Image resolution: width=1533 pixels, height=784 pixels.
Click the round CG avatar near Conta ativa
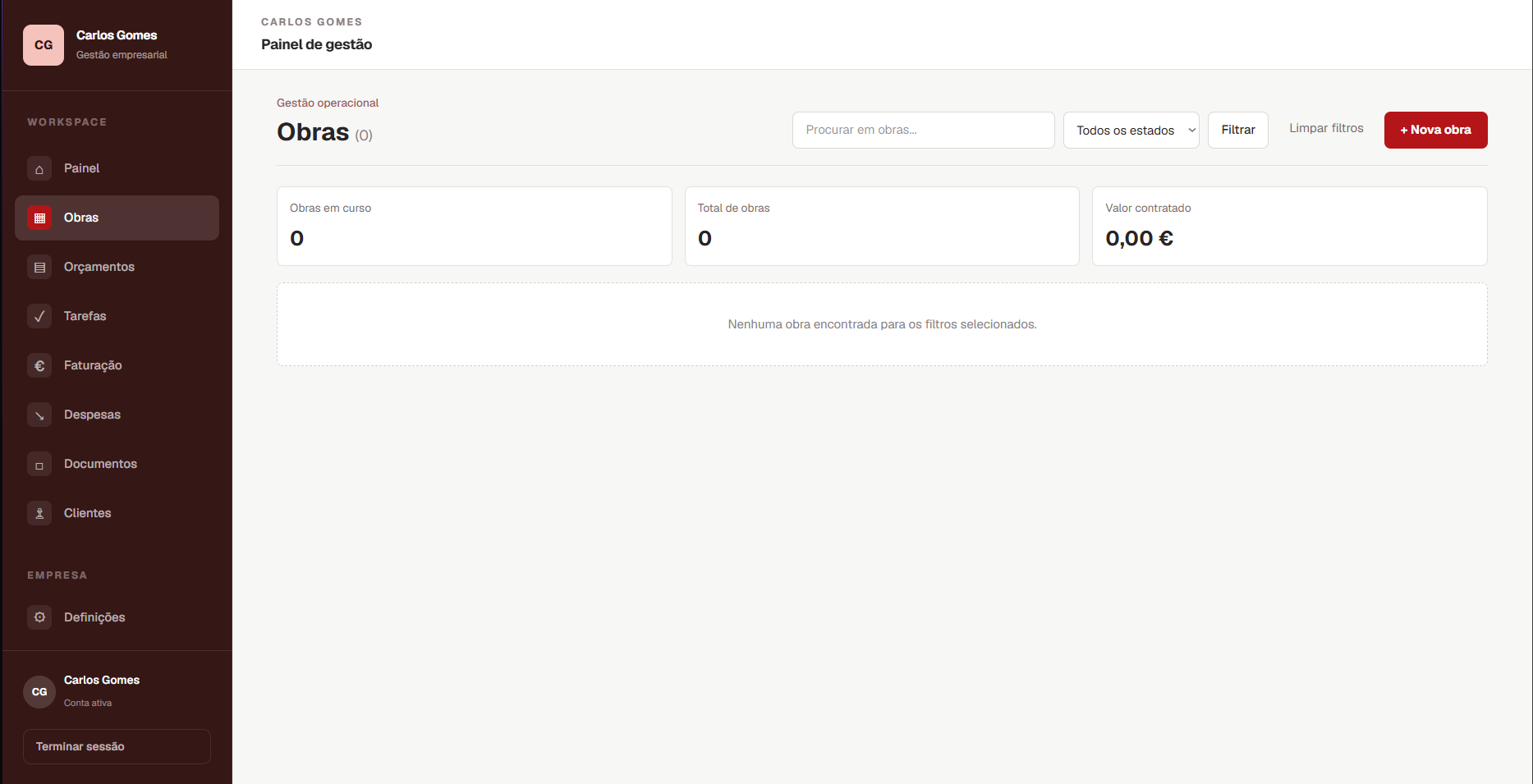[39, 692]
